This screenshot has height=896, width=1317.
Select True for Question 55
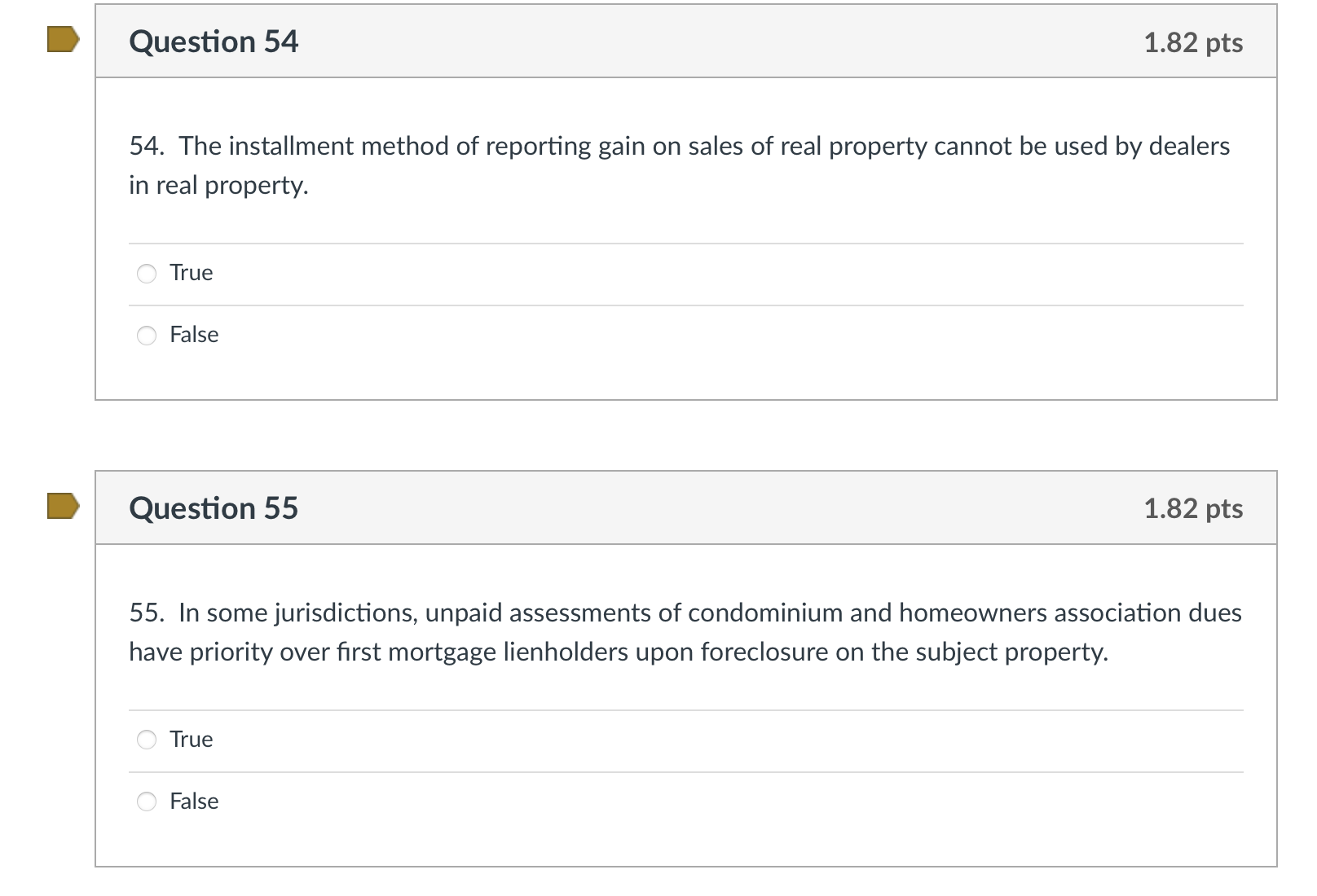tap(146, 740)
